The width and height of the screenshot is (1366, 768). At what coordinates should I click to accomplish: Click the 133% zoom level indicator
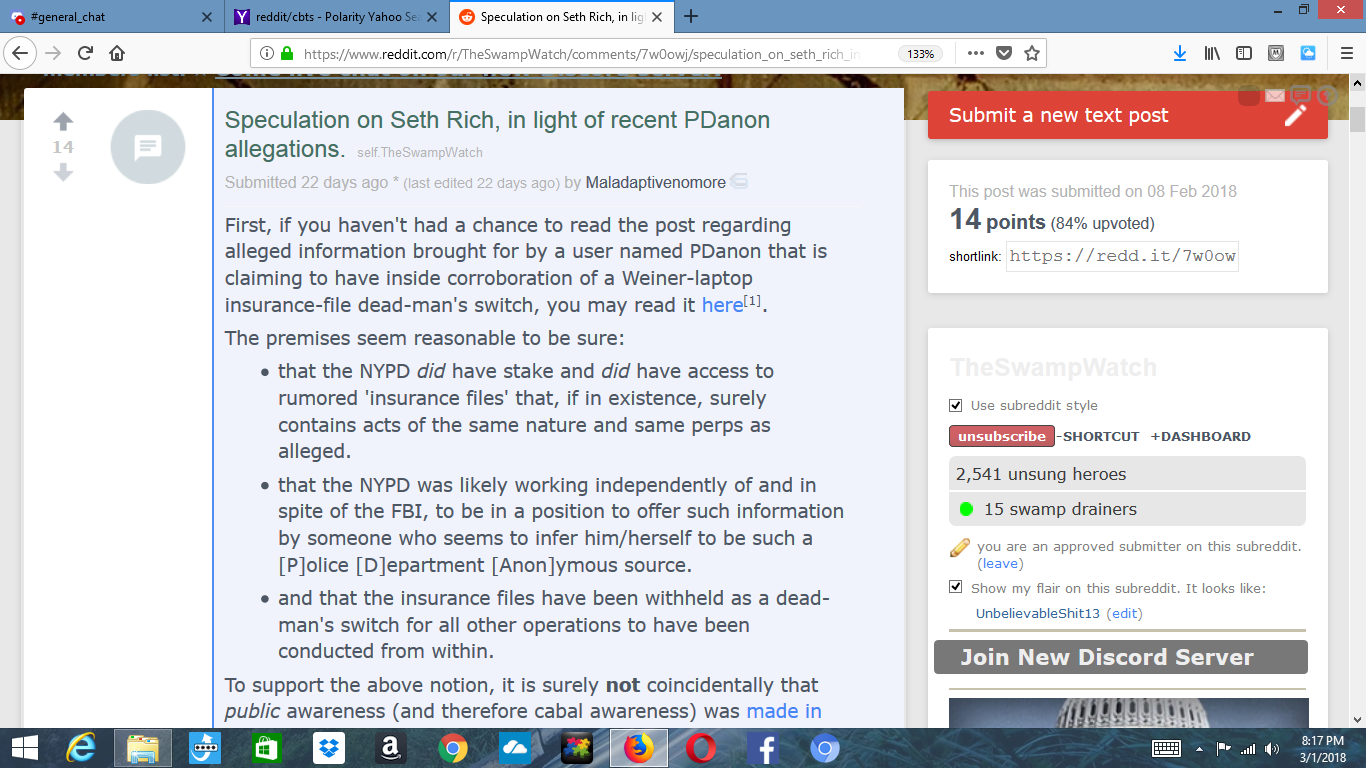920,54
